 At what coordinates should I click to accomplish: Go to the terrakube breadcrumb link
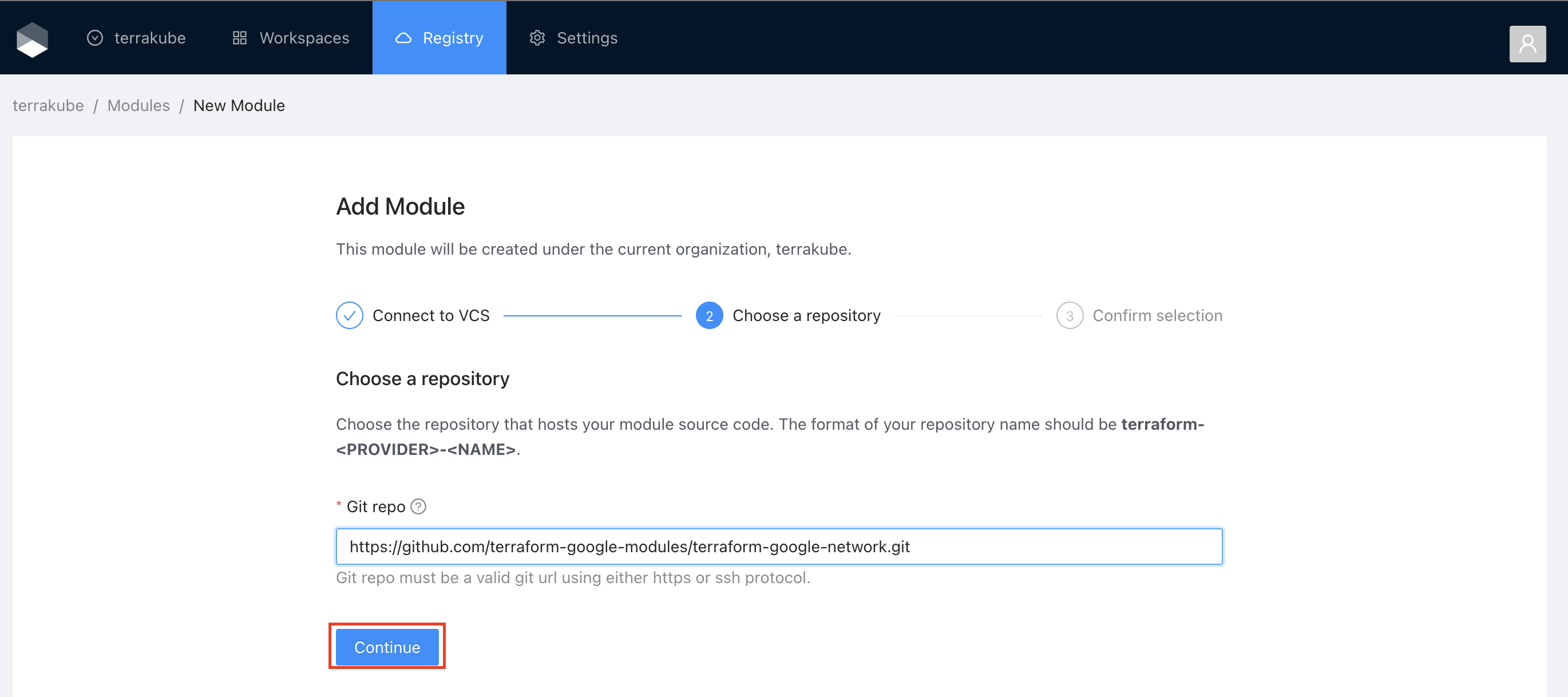click(x=48, y=105)
